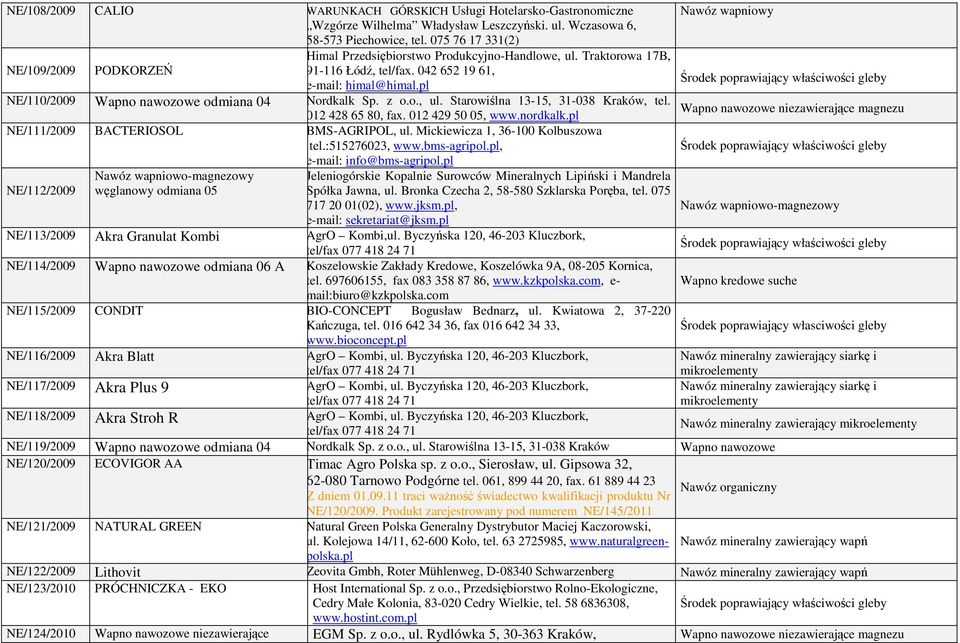This screenshot has height=643, width=960.
Task: Click the Akra Stroh R name
Action: tap(137, 418)
